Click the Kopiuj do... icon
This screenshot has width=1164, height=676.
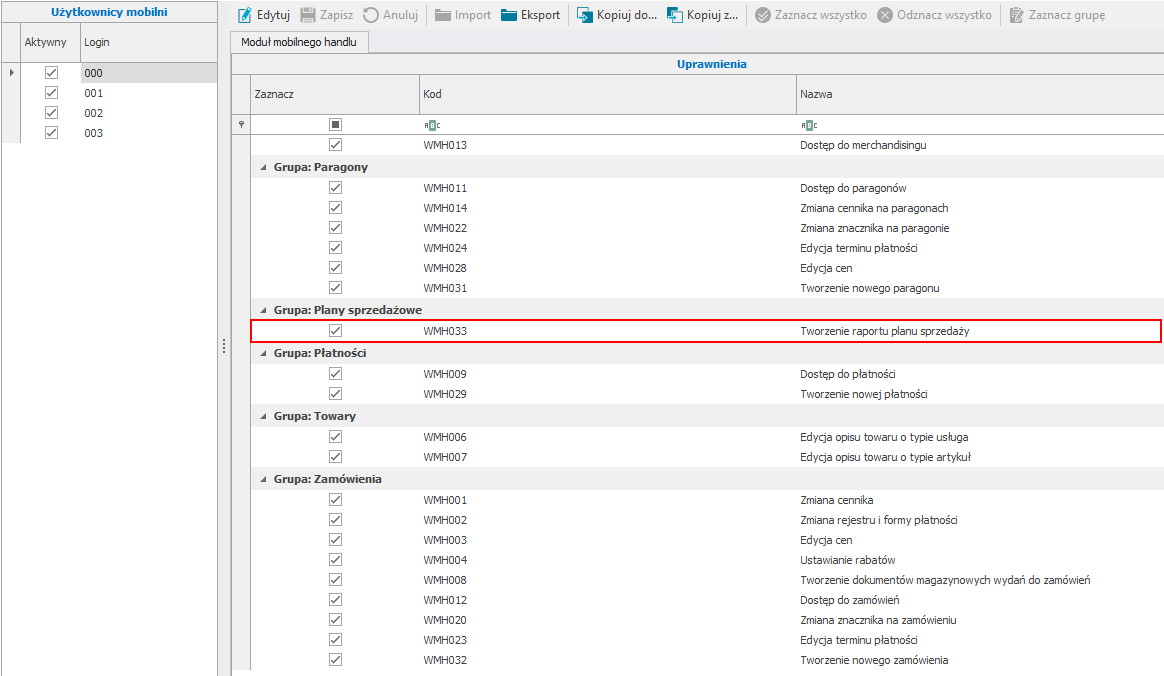[x=585, y=15]
